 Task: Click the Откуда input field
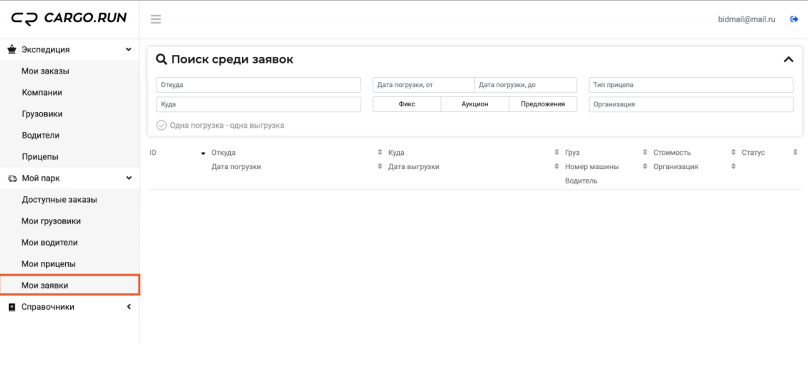(x=258, y=85)
